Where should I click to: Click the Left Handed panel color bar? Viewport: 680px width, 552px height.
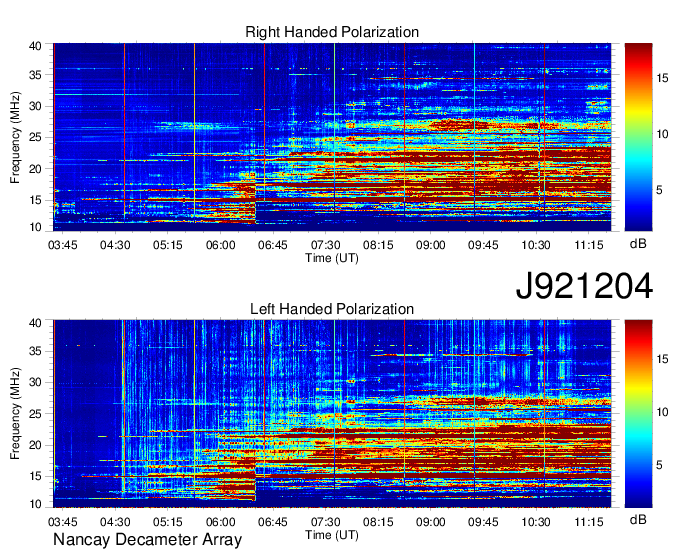point(638,414)
